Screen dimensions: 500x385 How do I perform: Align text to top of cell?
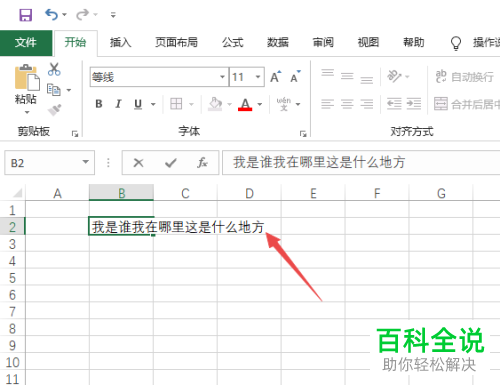pyautogui.click(x=328, y=73)
